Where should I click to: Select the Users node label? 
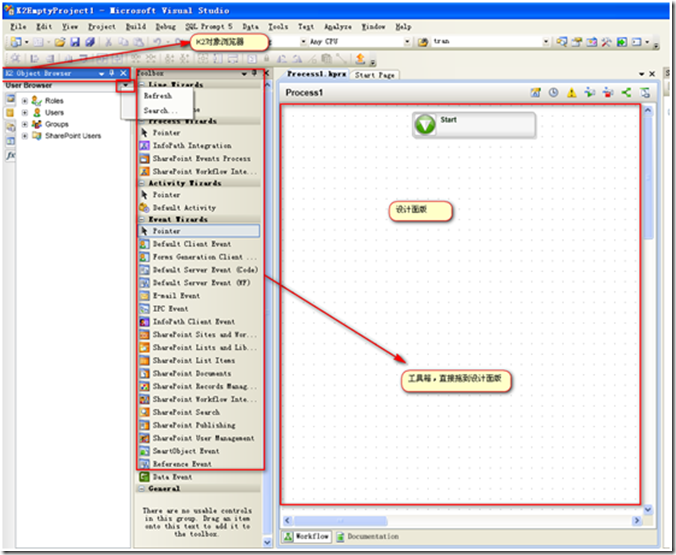tap(54, 113)
